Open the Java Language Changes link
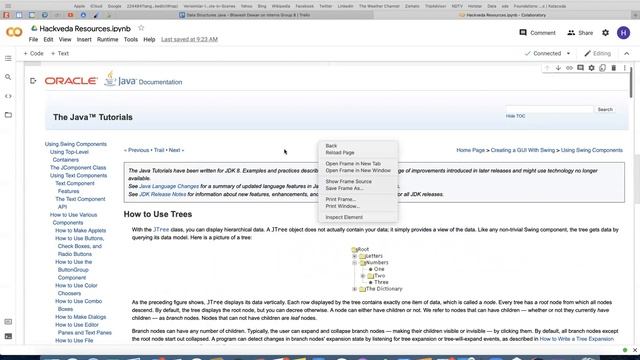Screen dimensions: 640x360 tap(169, 186)
